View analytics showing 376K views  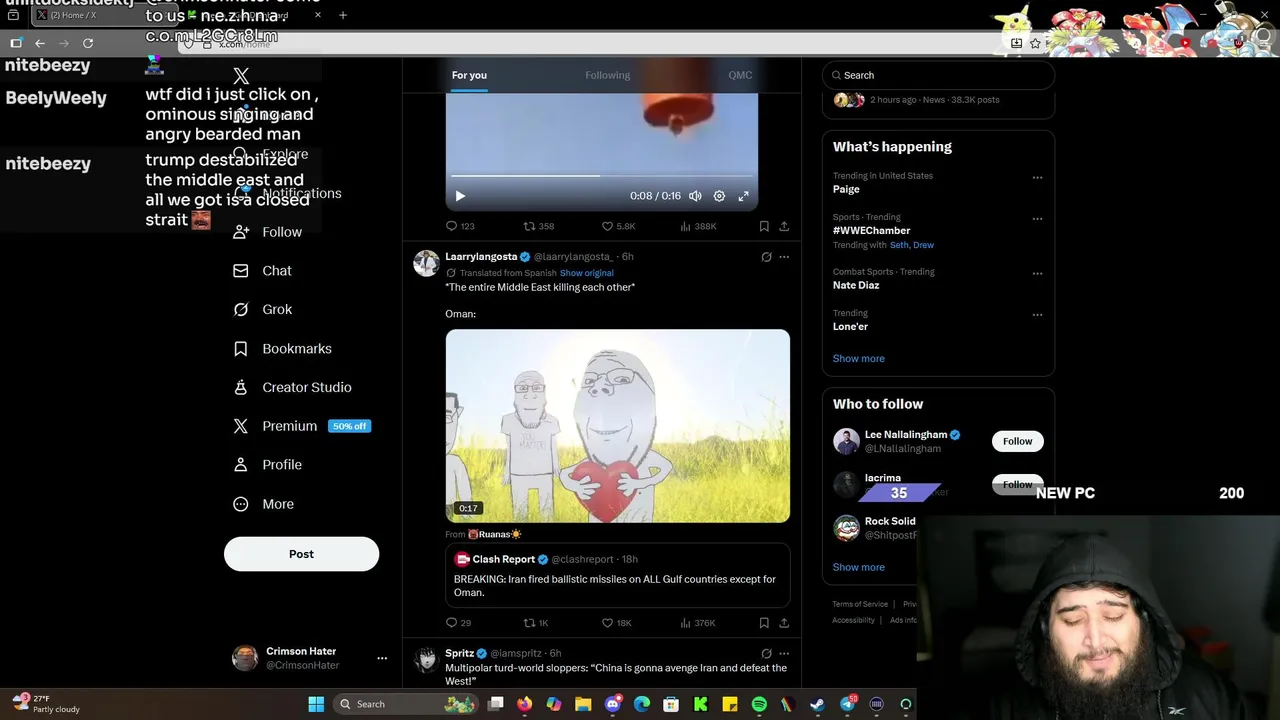[x=698, y=623]
